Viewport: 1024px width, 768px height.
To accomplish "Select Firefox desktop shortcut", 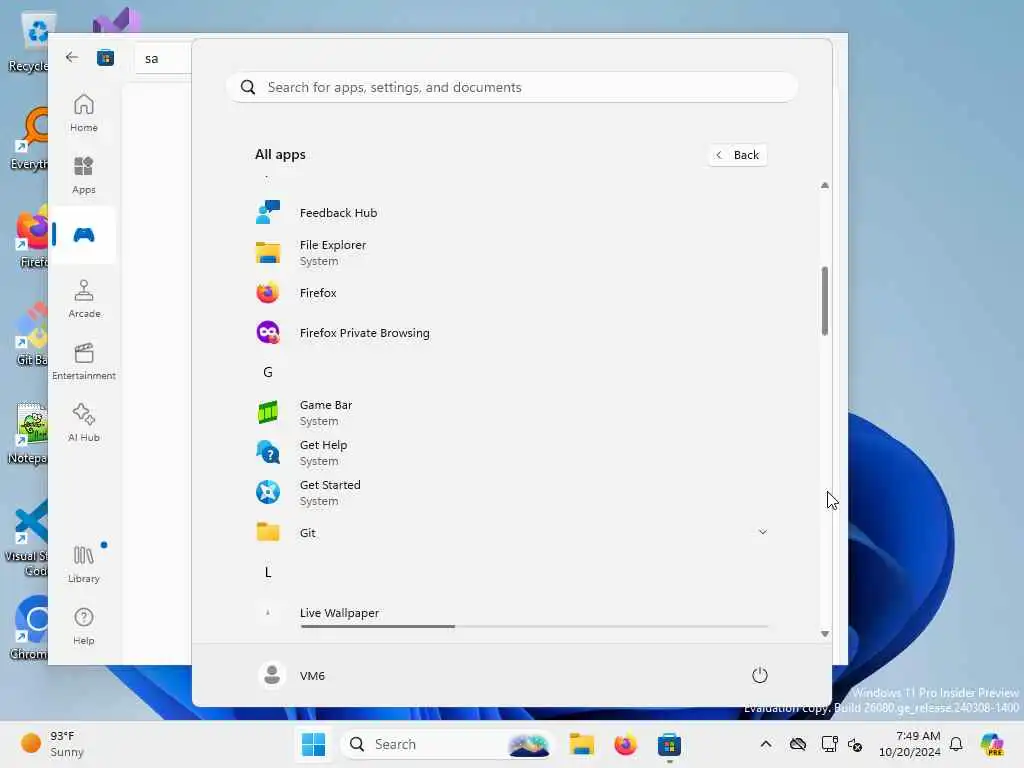I will pyautogui.click(x=30, y=236).
